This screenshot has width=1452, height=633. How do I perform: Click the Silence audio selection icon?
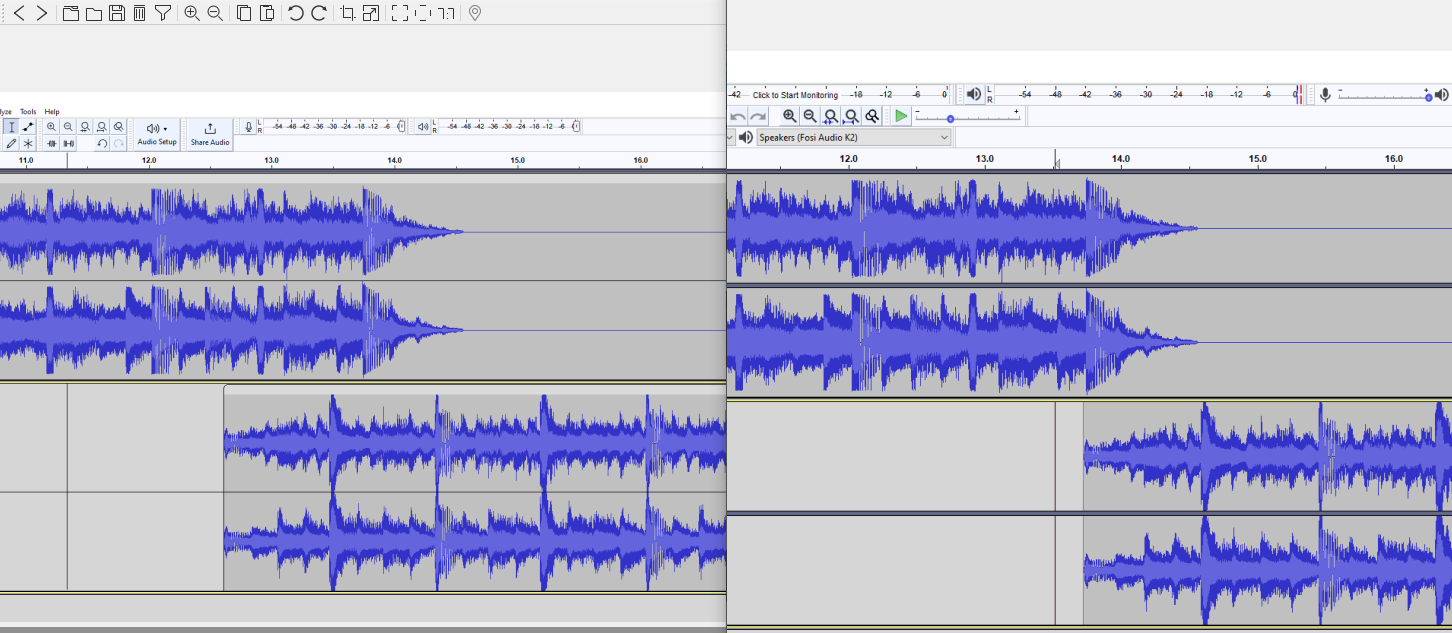(68, 143)
